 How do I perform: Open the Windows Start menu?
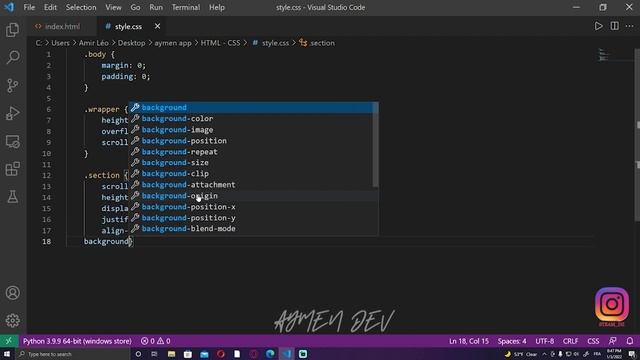tap(7, 354)
